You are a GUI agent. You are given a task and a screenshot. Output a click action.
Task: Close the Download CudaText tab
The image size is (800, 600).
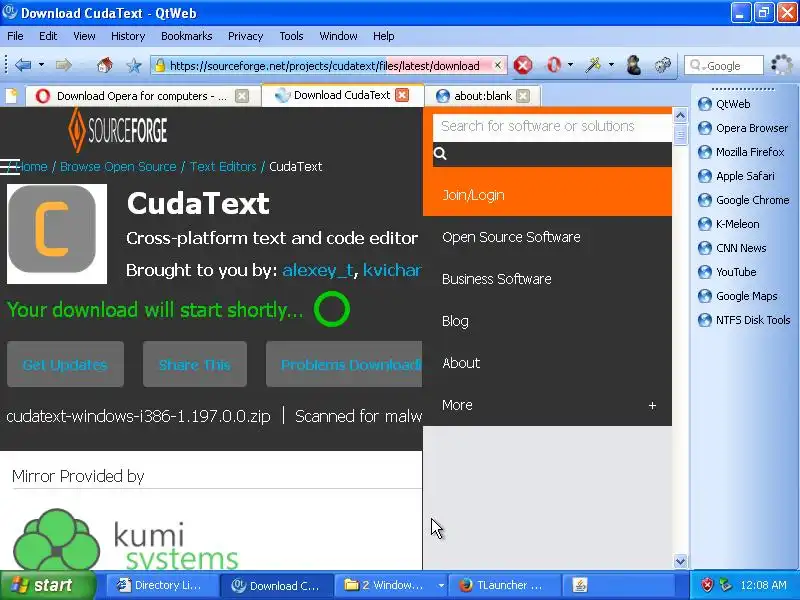click(x=402, y=95)
